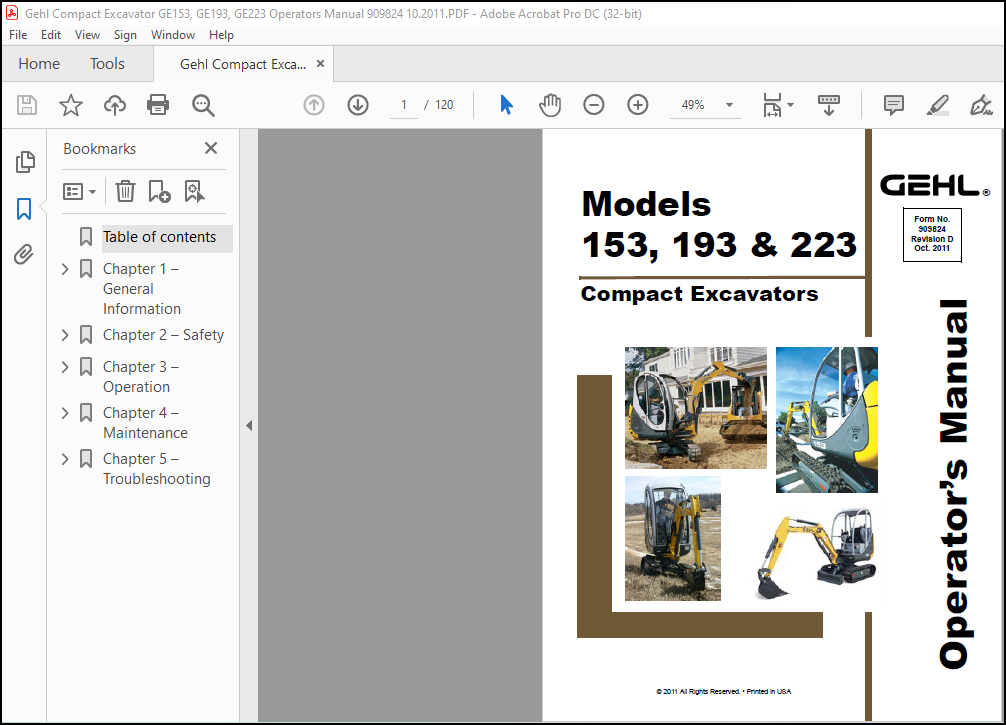Jump to Chapter 3 – Operation bookmark
Screen dimensions: 1006x725
coord(141,377)
